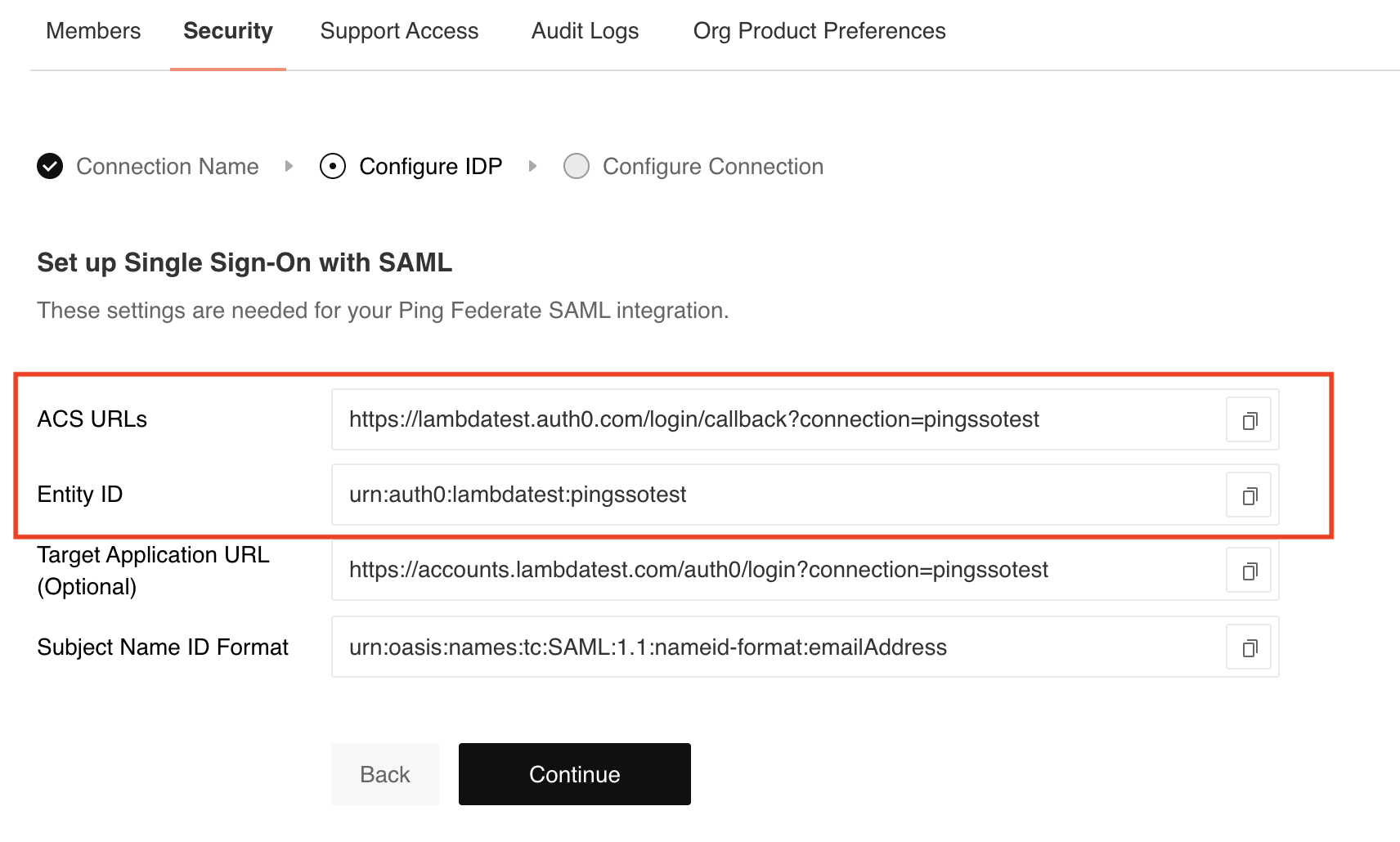
Task: Copy the Target Application URL
Action: [1248, 570]
